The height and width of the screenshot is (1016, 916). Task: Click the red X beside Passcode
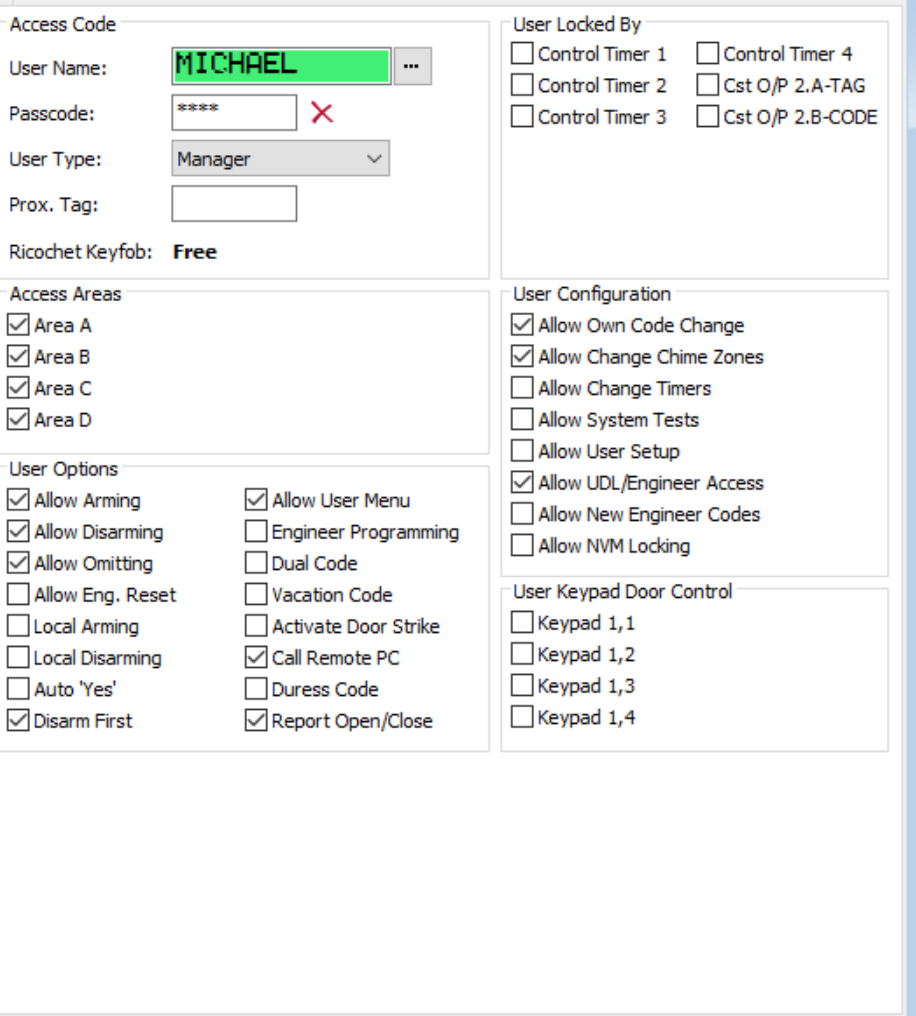pyautogui.click(x=322, y=113)
